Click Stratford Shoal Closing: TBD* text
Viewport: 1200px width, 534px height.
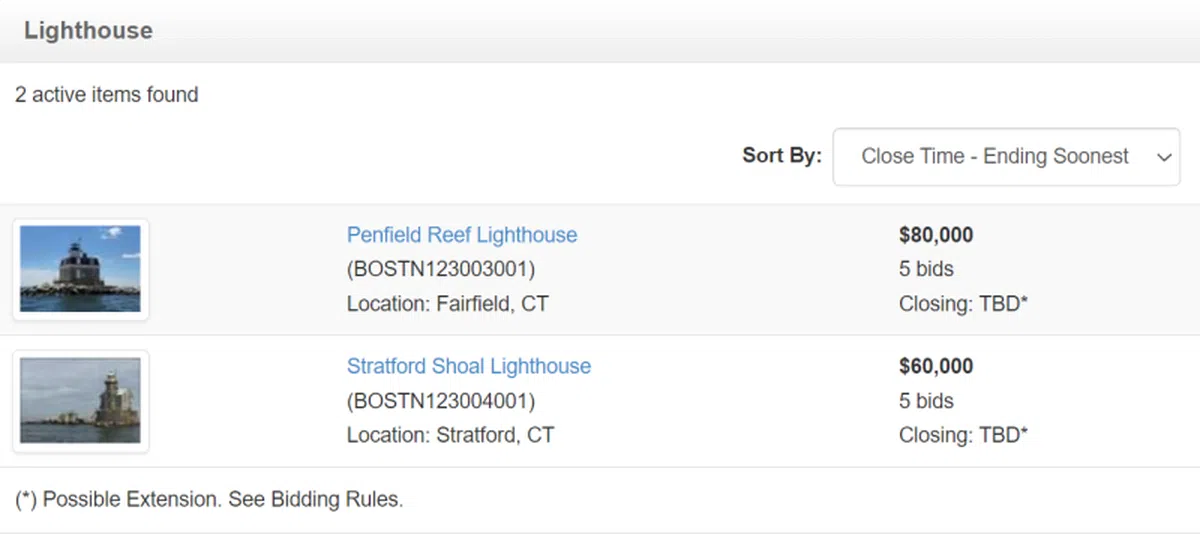coord(963,435)
